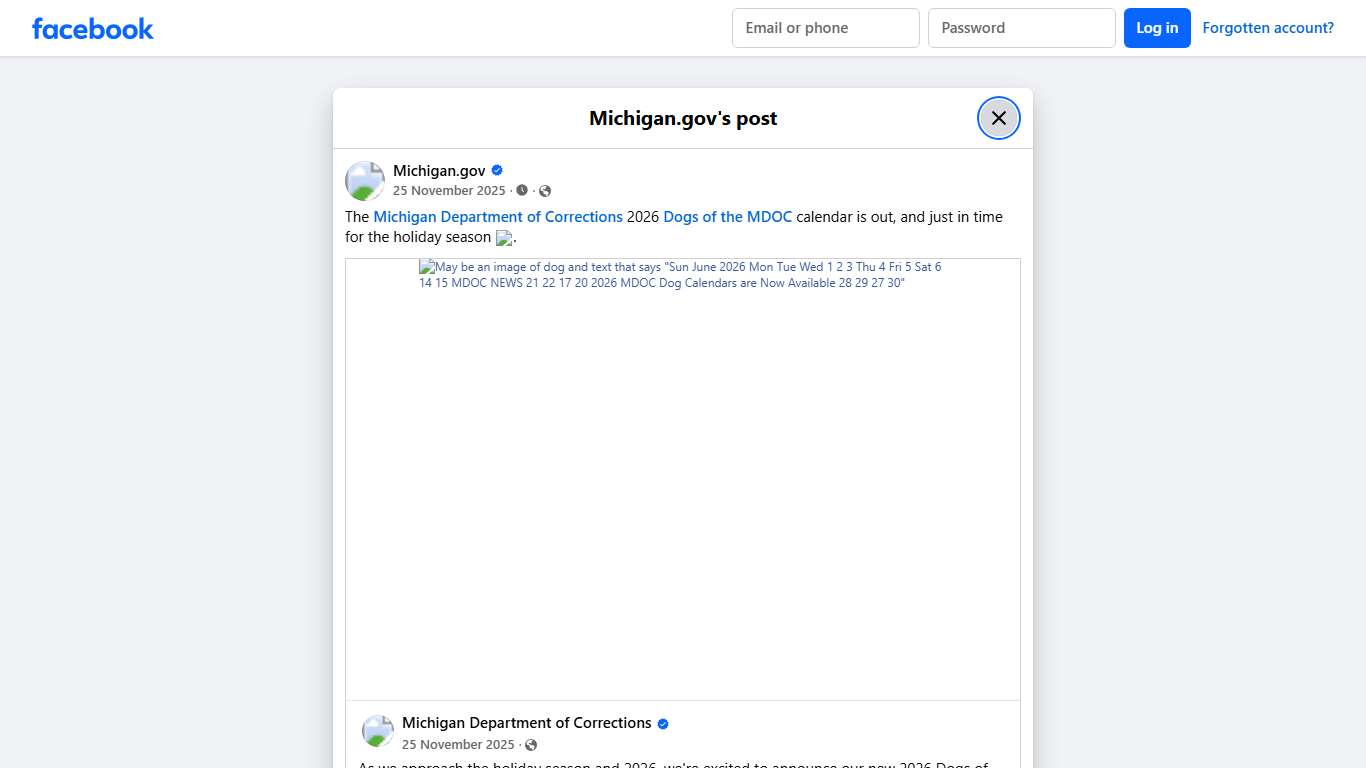Viewport: 1366px width, 768px height.
Task: Follow the Michigan Department of Corrections link
Action: click(x=498, y=216)
